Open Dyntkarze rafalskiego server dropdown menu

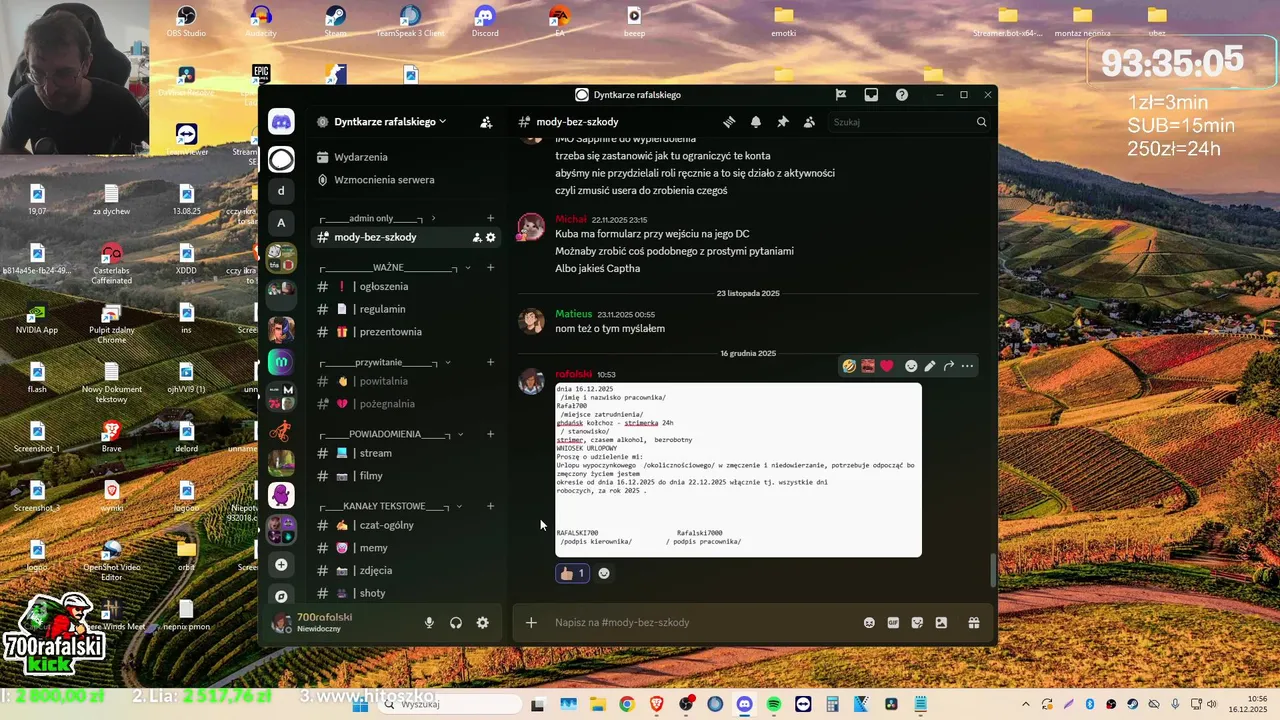point(391,122)
